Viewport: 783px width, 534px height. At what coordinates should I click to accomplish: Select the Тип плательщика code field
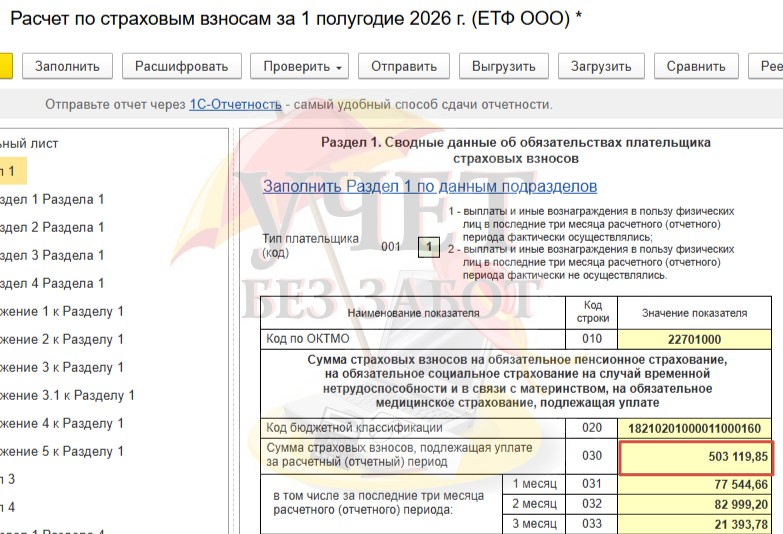click(429, 247)
